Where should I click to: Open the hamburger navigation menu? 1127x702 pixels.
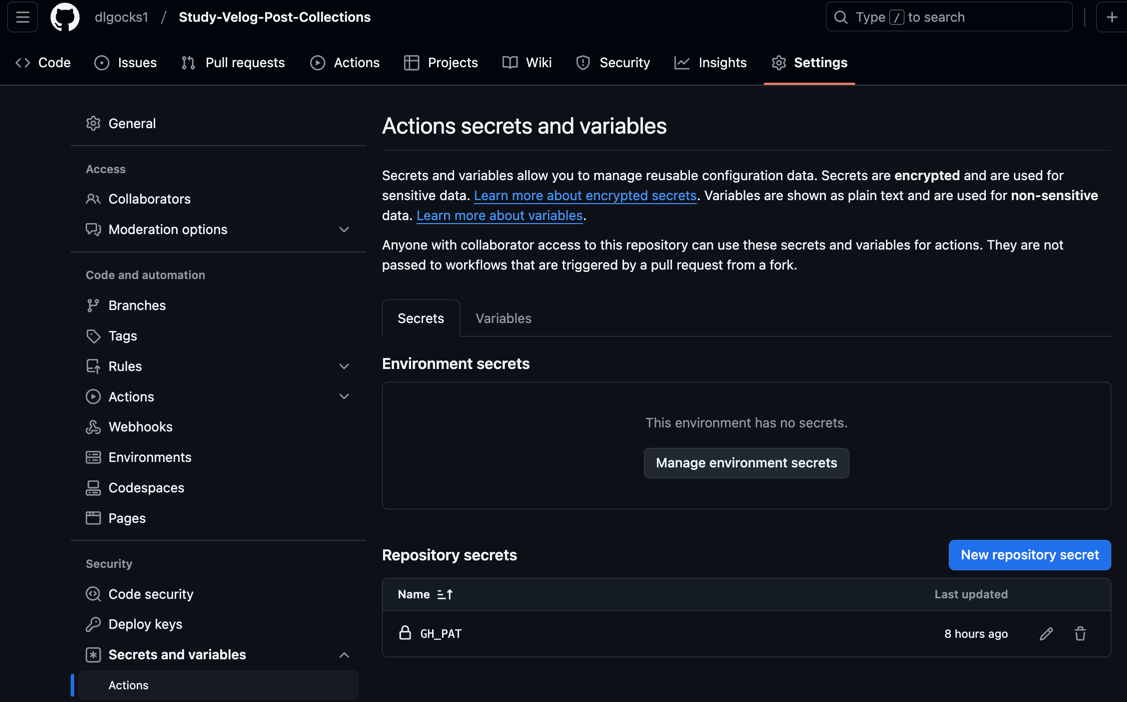(x=22, y=17)
